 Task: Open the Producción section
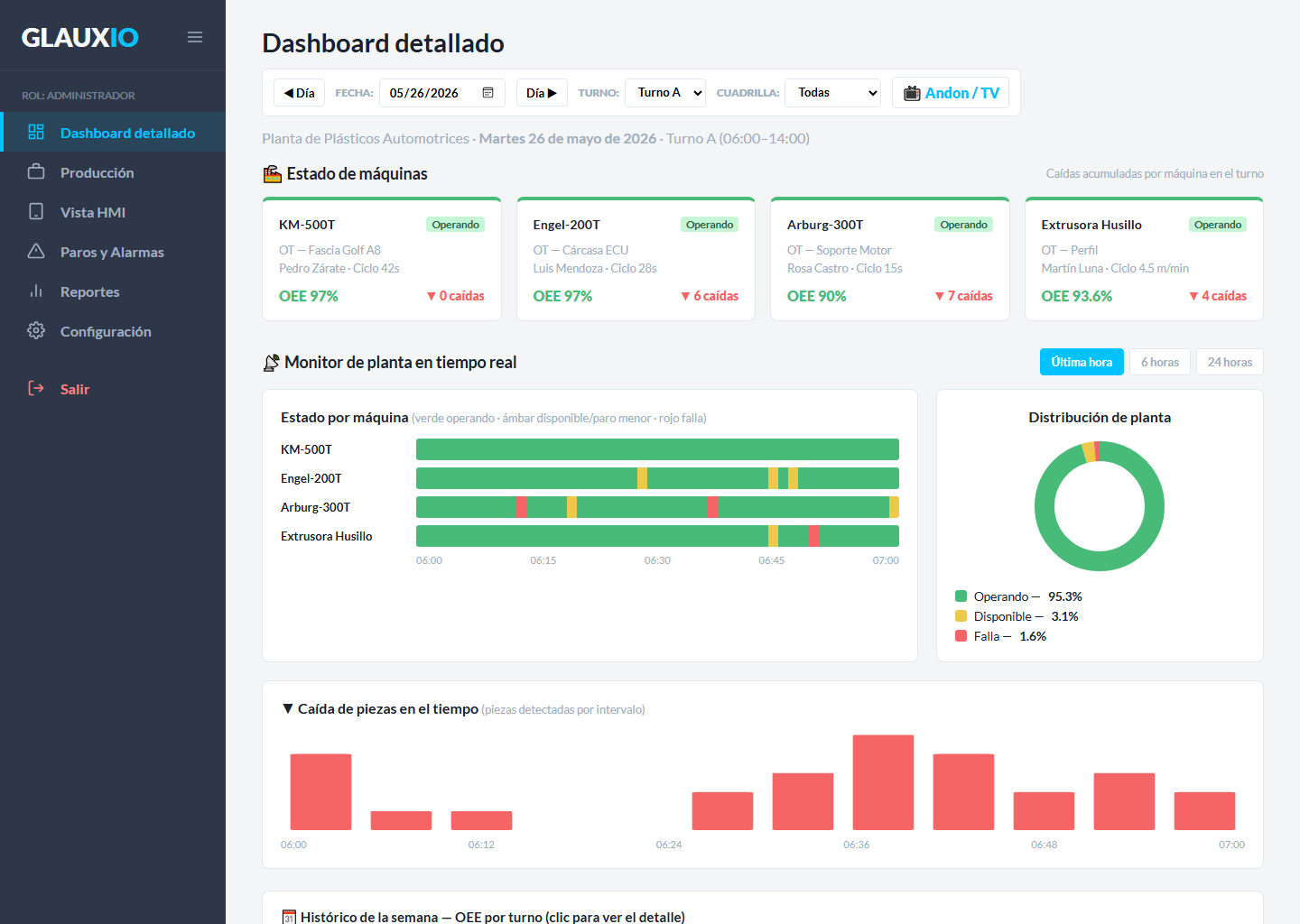pyautogui.click(x=113, y=171)
